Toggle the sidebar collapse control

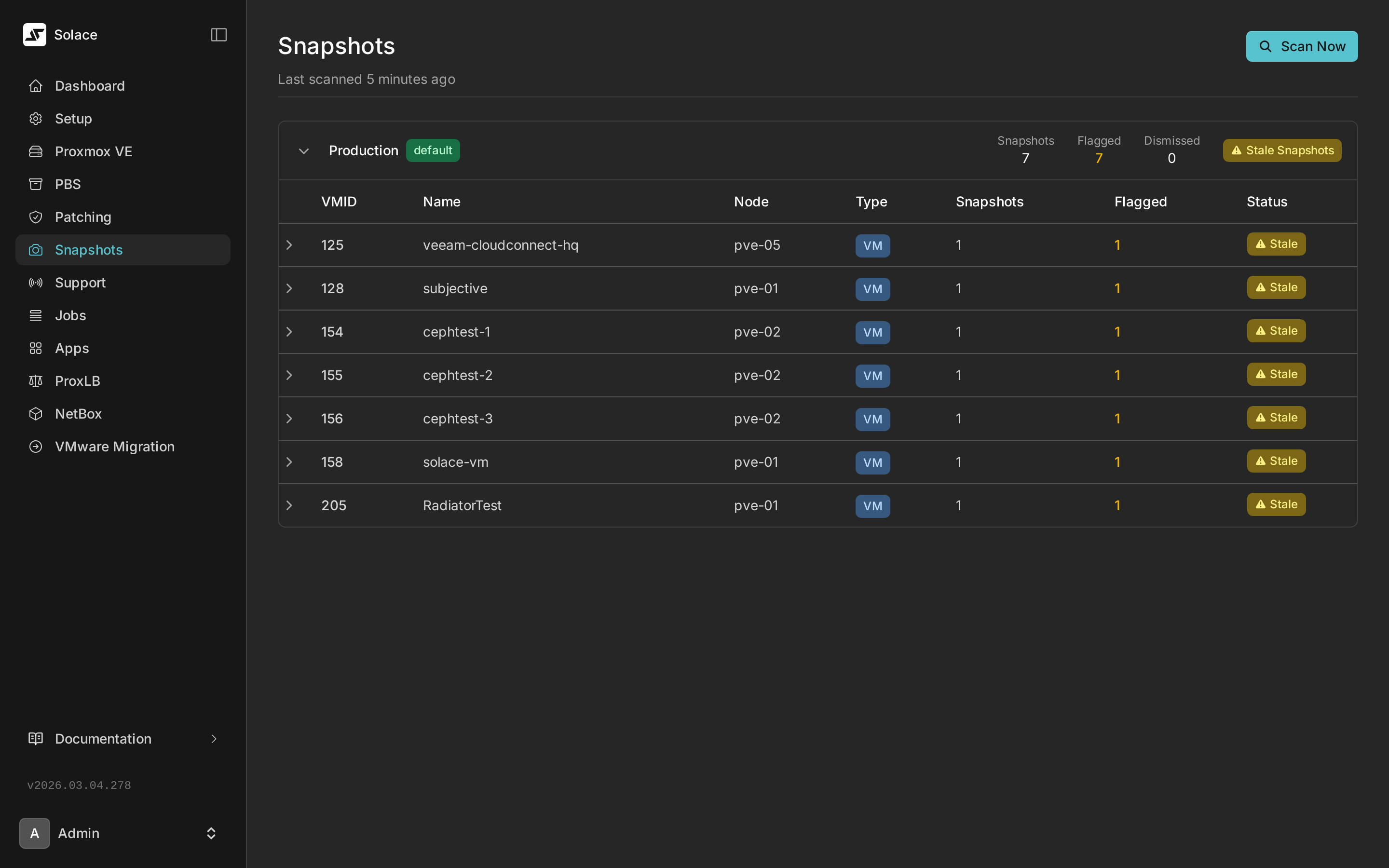(x=218, y=34)
